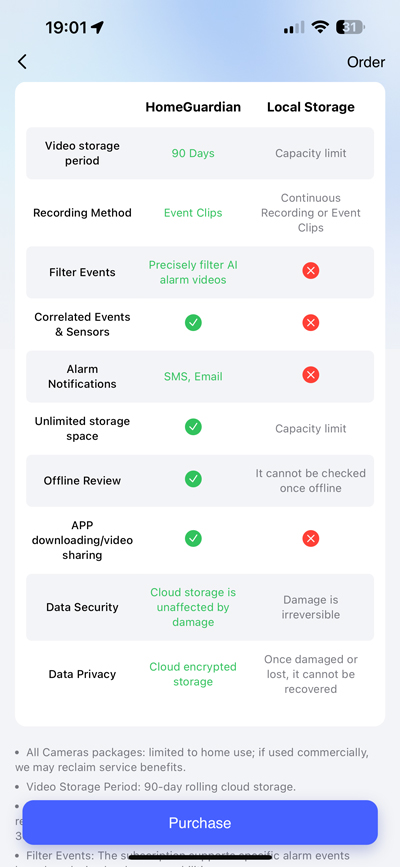Image resolution: width=400 pixels, height=867 pixels.
Task: Select the Local Storage column header
Action: point(311,107)
